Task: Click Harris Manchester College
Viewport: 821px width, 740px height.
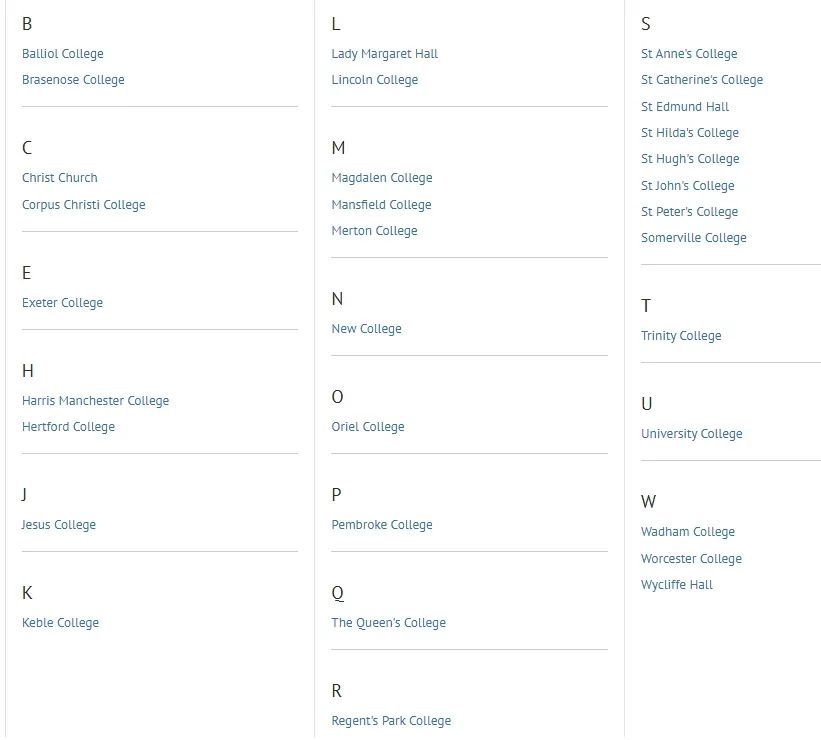Action: [x=95, y=401]
